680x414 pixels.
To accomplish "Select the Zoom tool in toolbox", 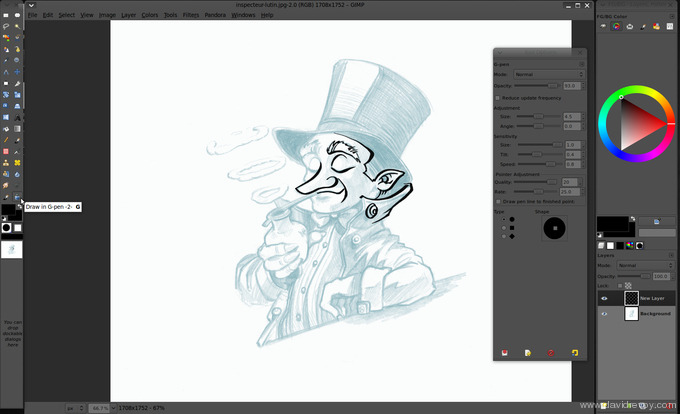I will [x=17, y=61].
